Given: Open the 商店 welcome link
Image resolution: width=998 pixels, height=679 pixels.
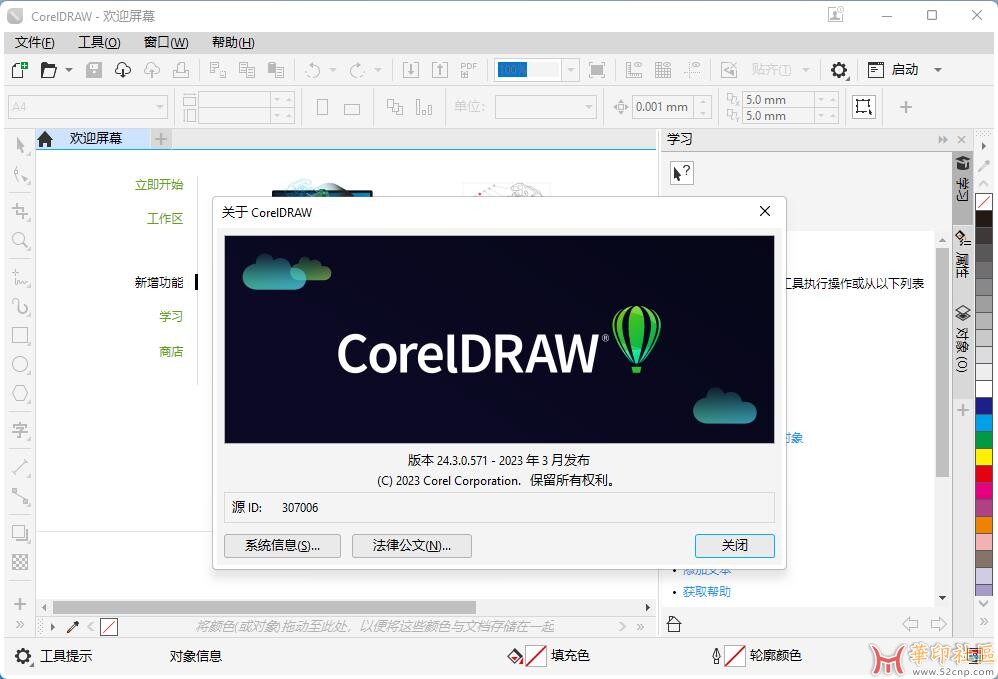Looking at the screenshot, I should pos(171,351).
